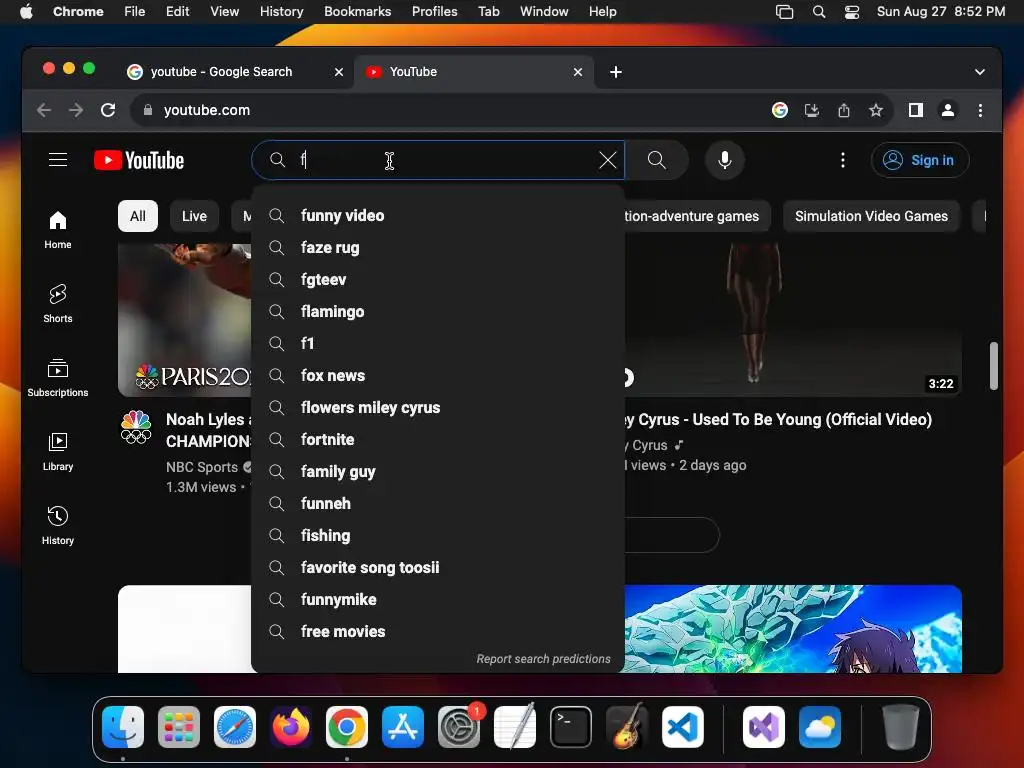Toggle Chrome side panel
This screenshot has height=768, width=1024.
click(x=916, y=110)
